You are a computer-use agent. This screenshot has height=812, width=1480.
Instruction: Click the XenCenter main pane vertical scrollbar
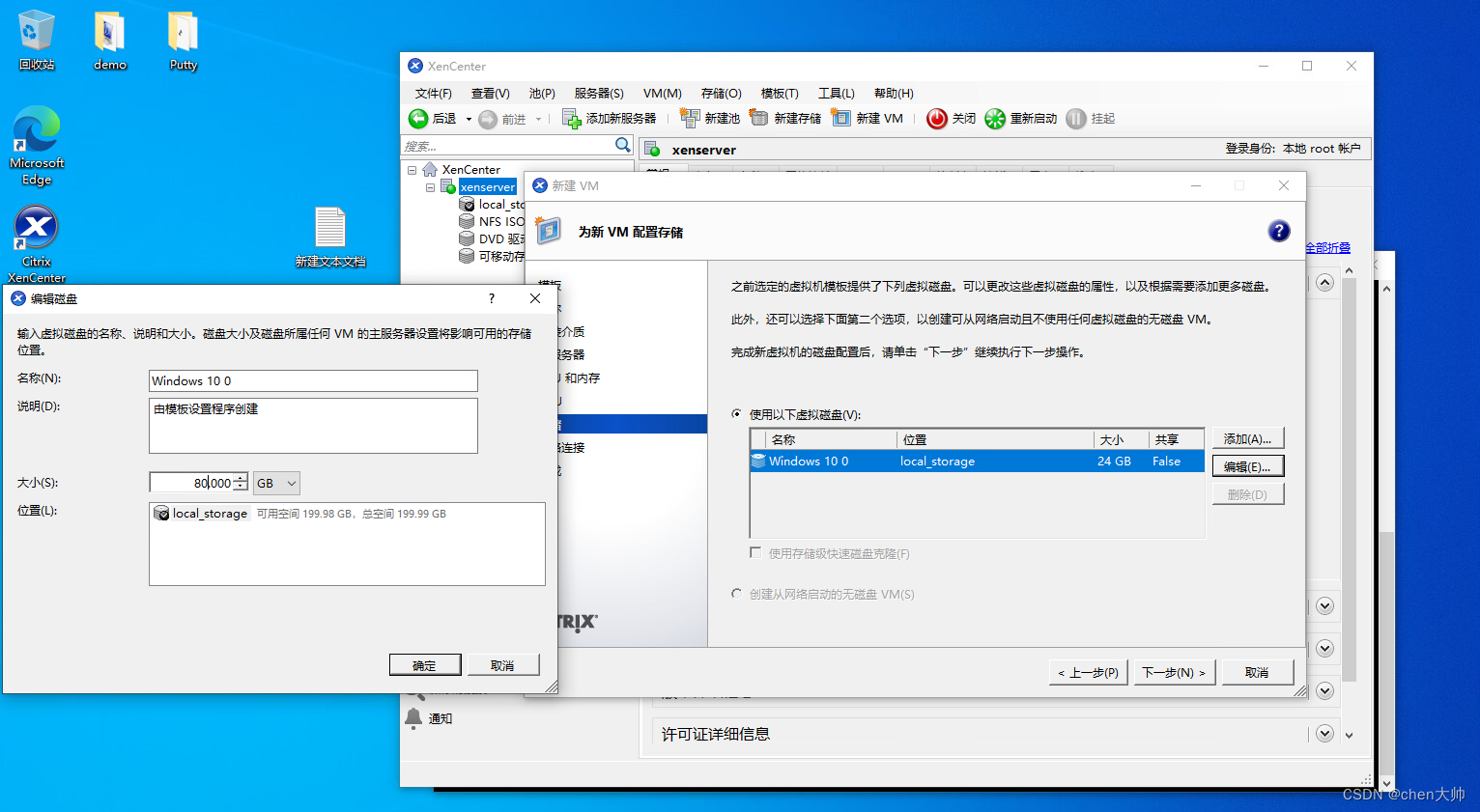point(1349,502)
